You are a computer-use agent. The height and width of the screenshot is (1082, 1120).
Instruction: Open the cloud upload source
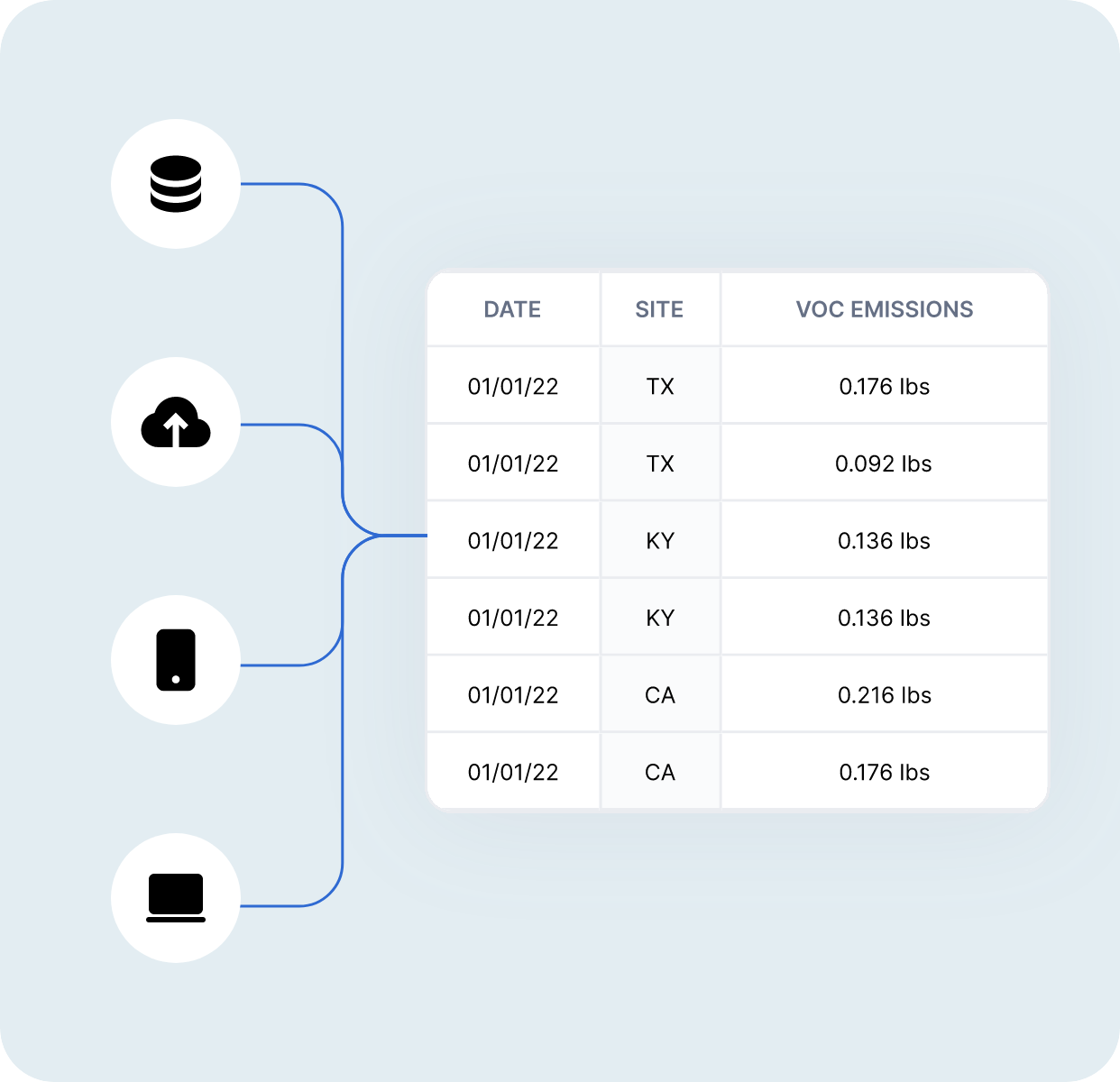[176, 423]
